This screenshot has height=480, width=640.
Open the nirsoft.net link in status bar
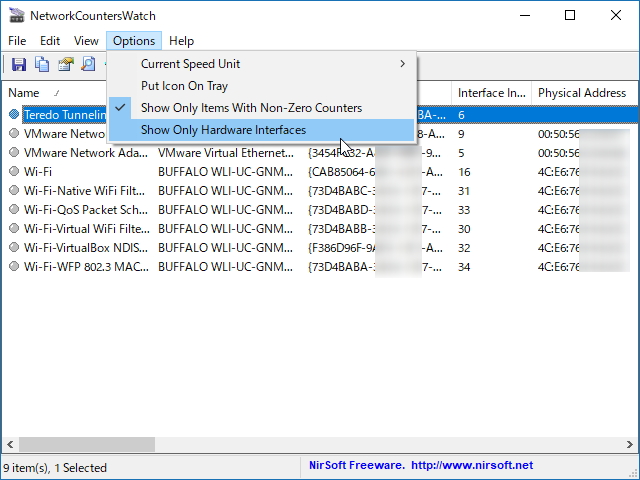coord(472,465)
